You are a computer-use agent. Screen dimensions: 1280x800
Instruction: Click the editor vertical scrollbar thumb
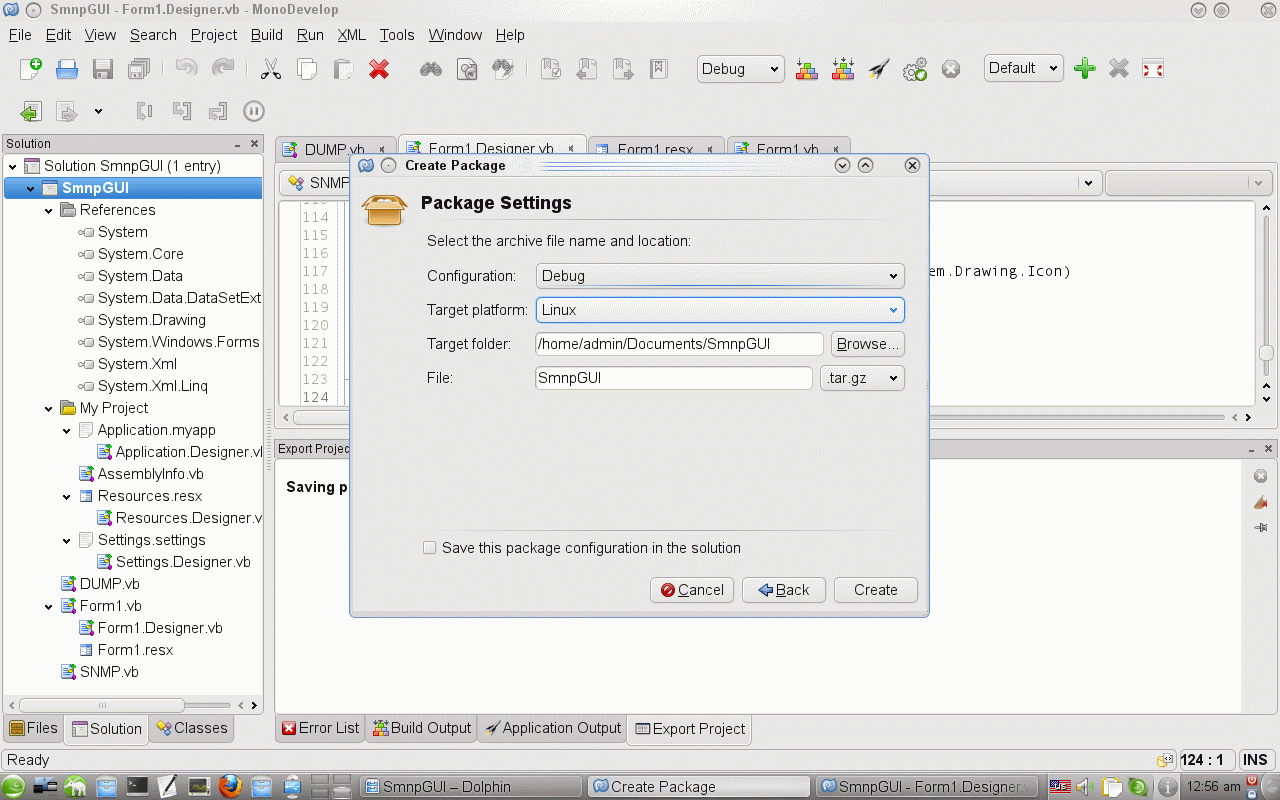click(x=1266, y=353)
